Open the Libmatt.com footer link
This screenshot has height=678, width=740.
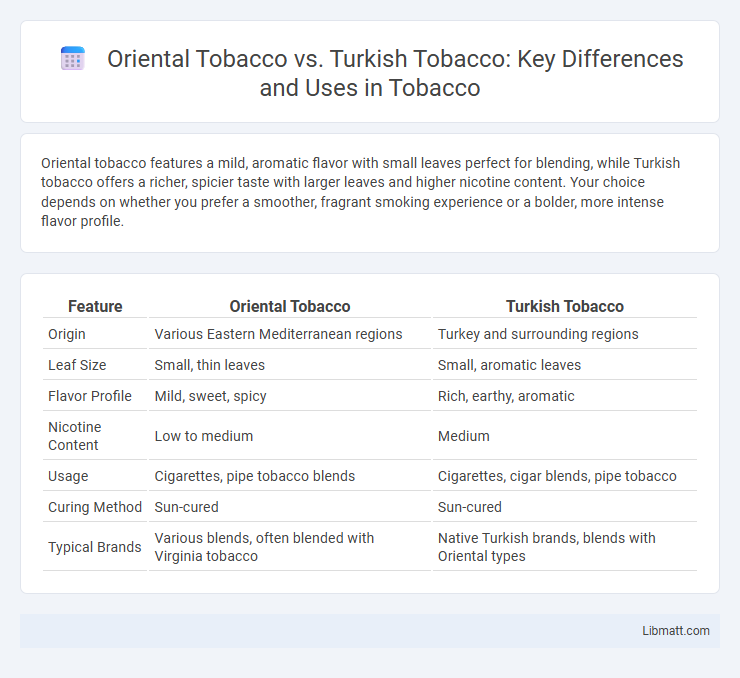pyautogui.click(x=675, y=631)
